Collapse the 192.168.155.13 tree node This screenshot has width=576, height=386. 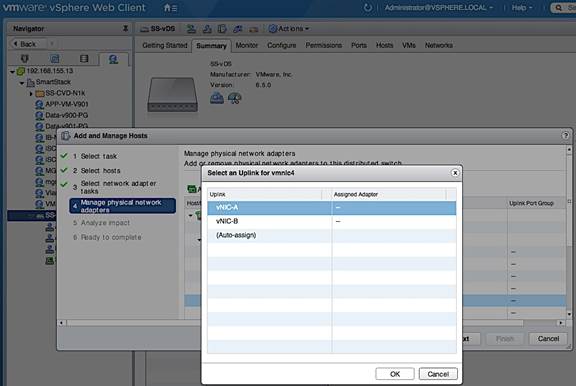pyautogui.click(x=12, y=72)
